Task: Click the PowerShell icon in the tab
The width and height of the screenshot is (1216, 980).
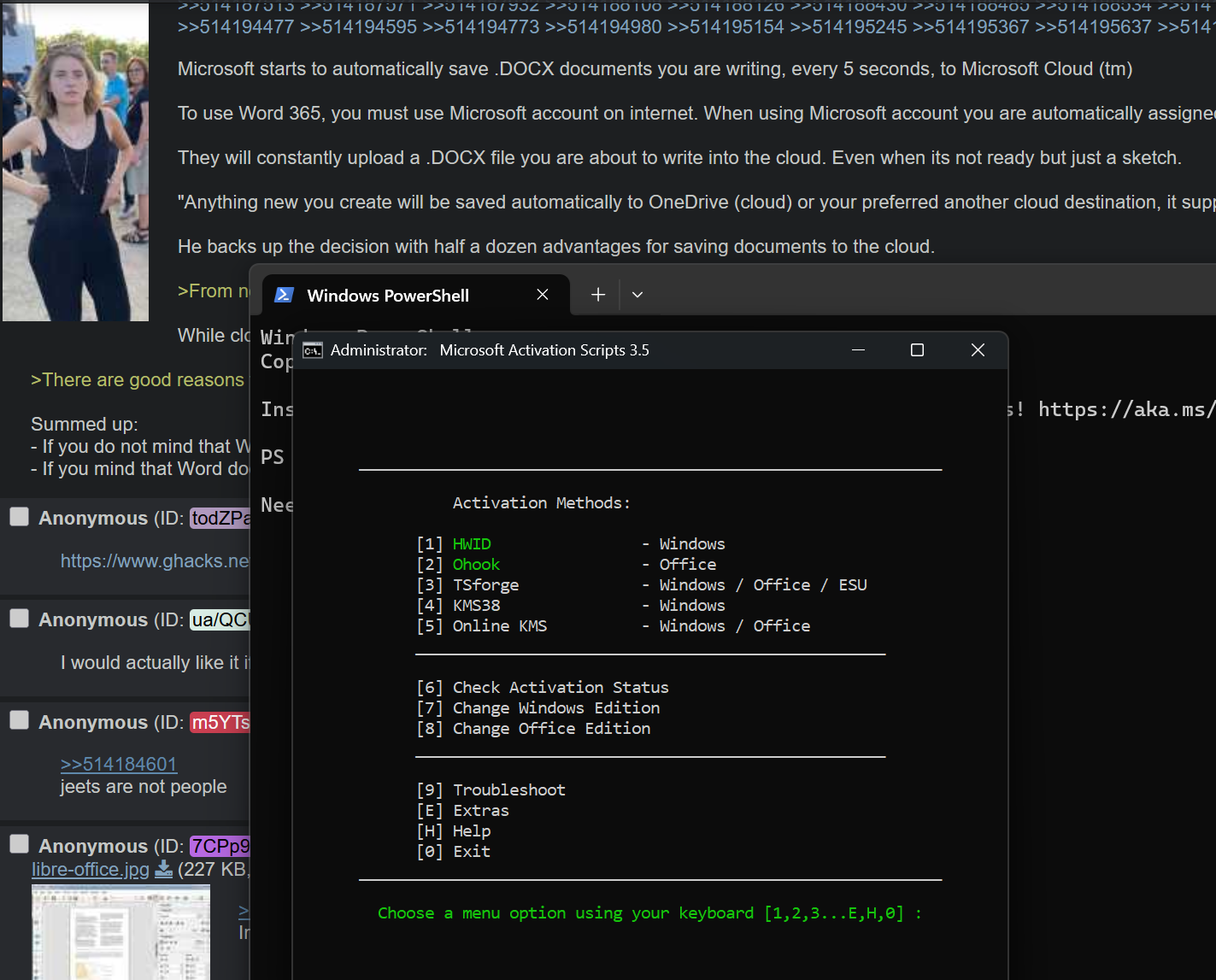Action: click(284, 295)
